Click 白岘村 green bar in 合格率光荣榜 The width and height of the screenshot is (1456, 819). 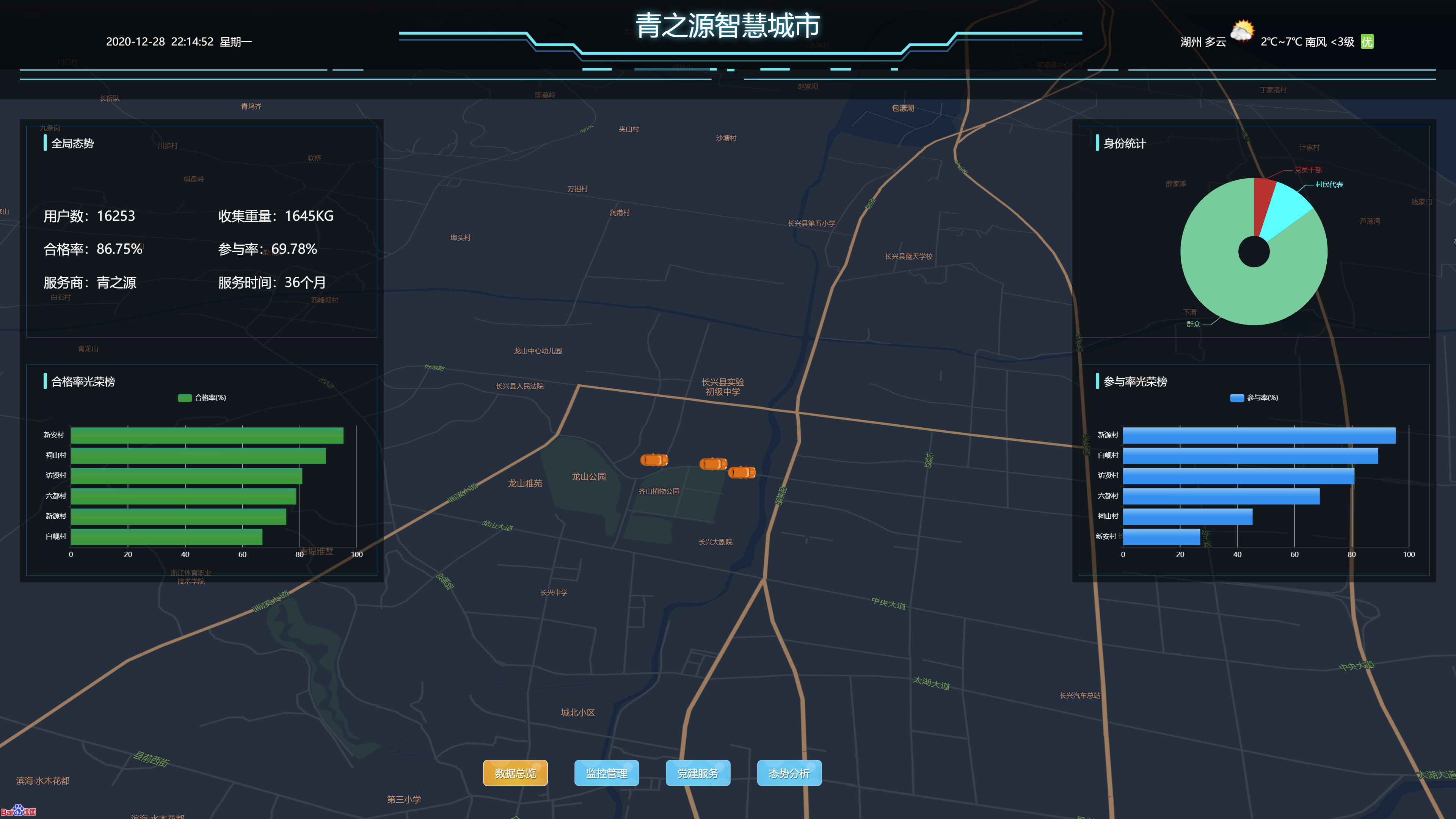pos(167,537)
